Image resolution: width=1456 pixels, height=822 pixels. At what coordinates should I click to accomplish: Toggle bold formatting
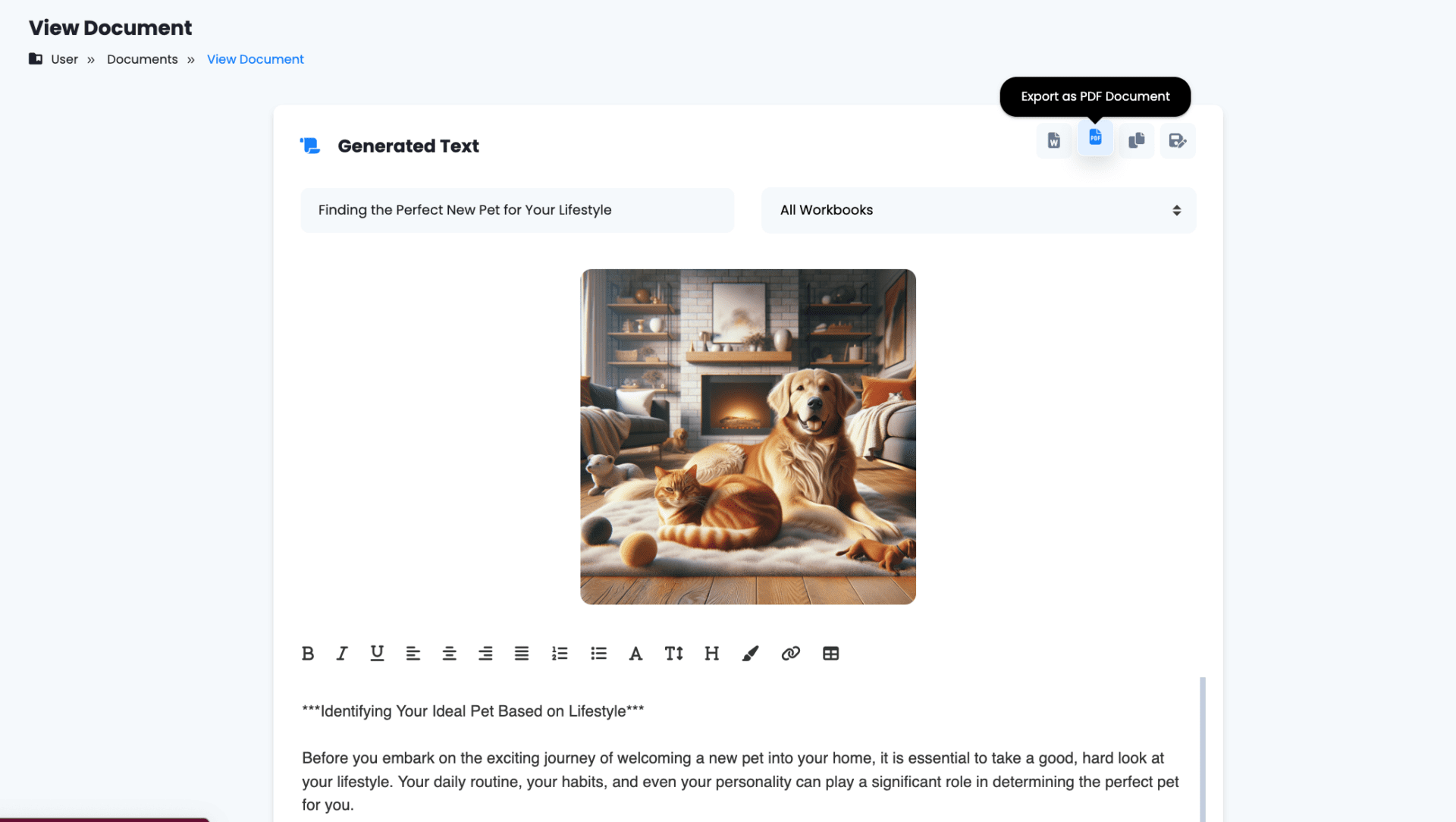[307, 653]
